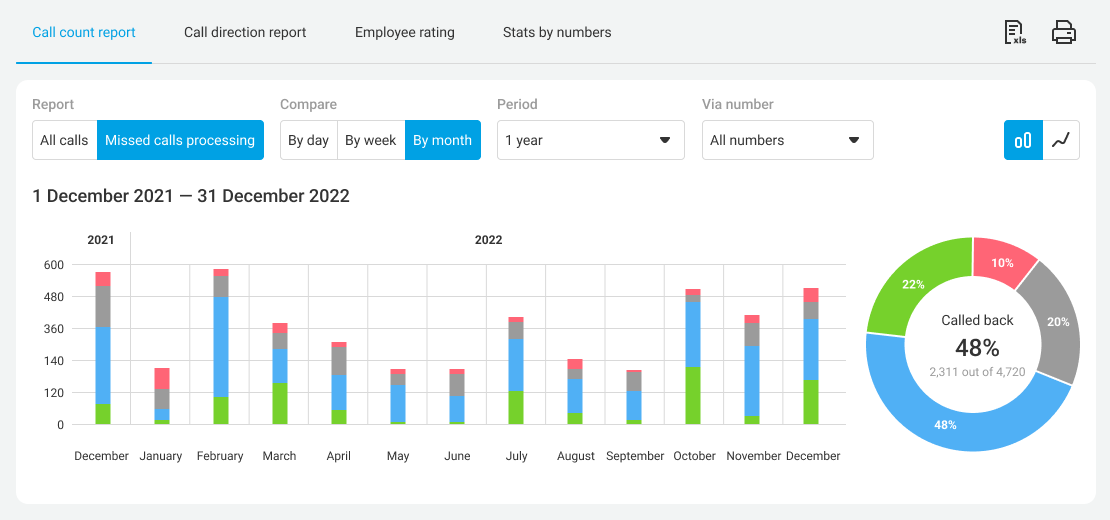The image size is (1110, 520).
Task: Compare By week
Action: [370, 140]
